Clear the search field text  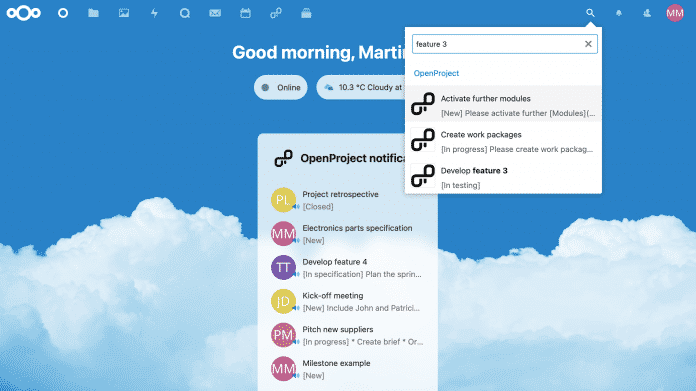tap(588, 44)
